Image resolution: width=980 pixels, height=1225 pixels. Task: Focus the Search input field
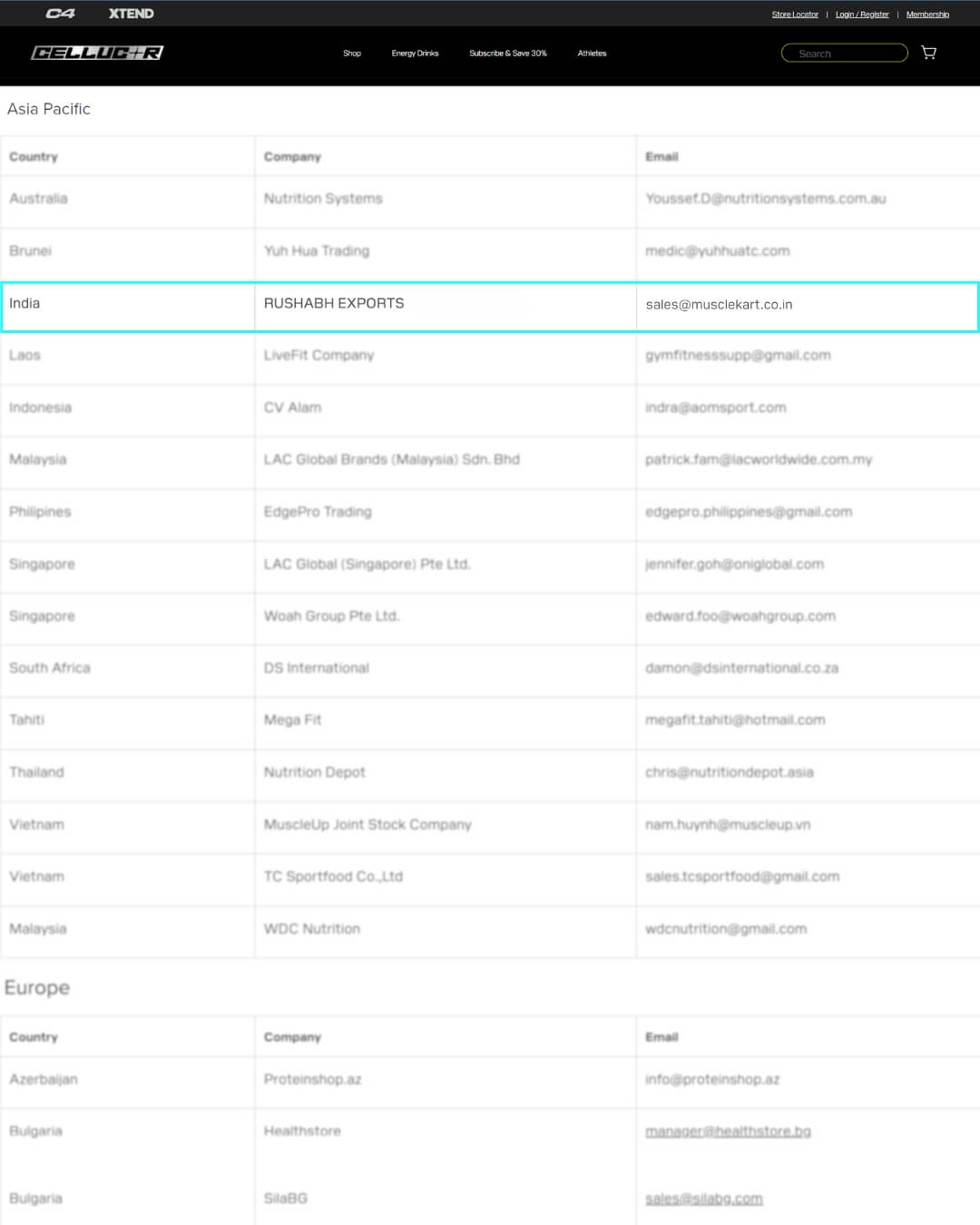click(844, 54)
